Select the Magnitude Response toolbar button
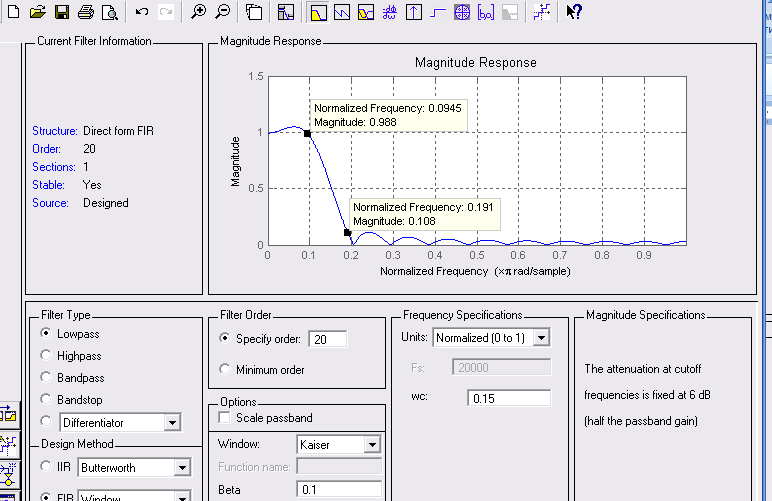 point(318,12)
